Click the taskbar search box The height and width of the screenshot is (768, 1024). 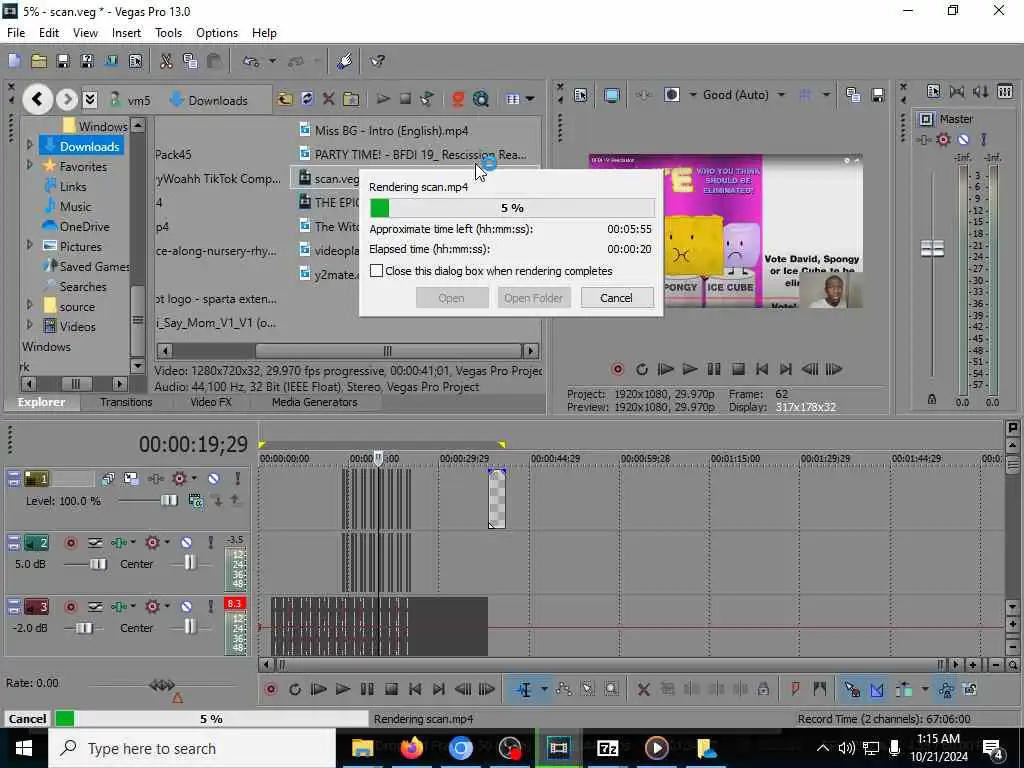(191, 748)
